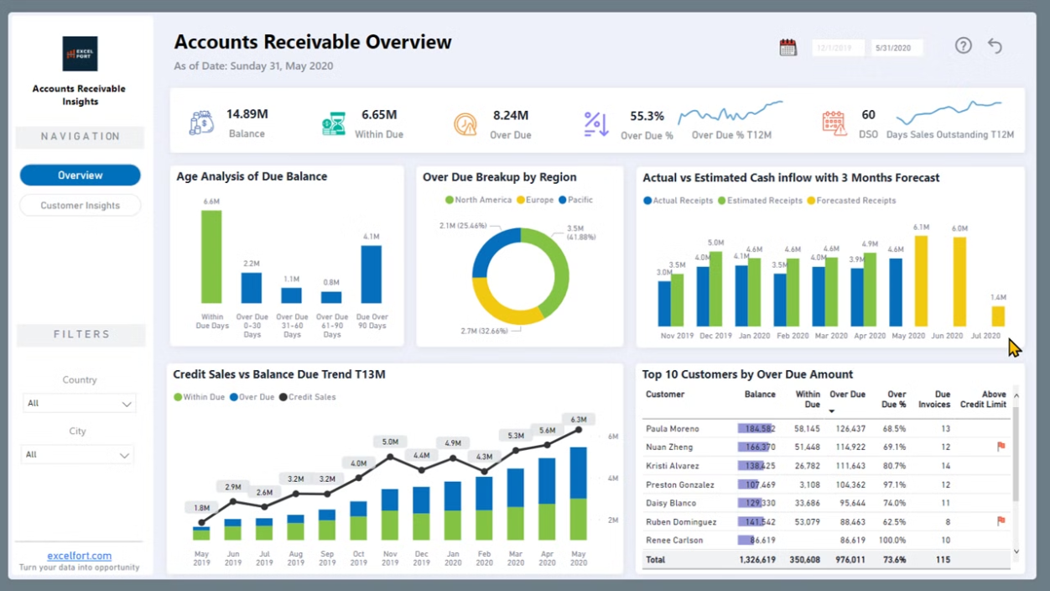1050x591 pixels.
Task: Open the Country filter dropdown
Action: pos(80,403)
